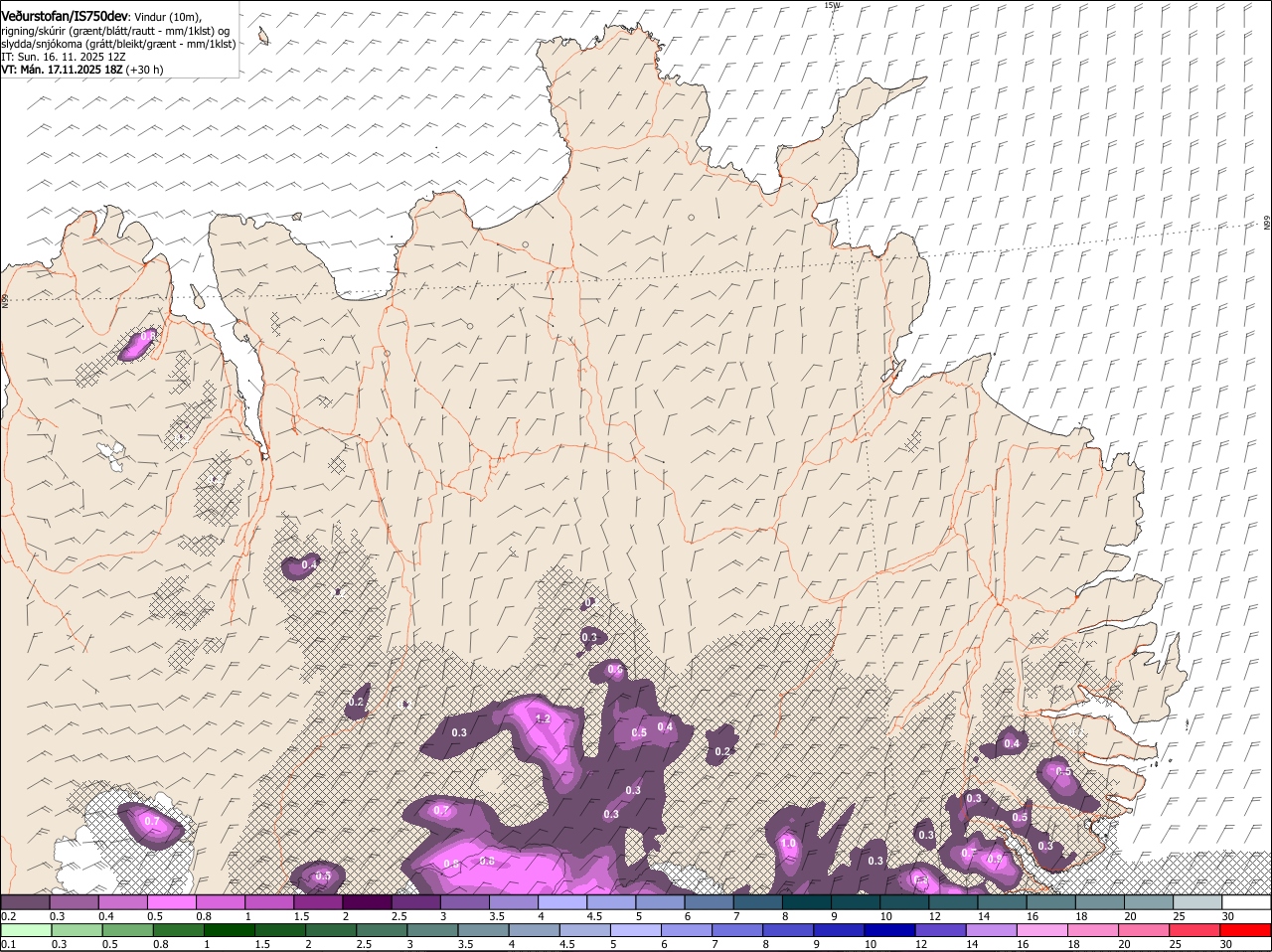Click the small island off the northwest coast

263,37
